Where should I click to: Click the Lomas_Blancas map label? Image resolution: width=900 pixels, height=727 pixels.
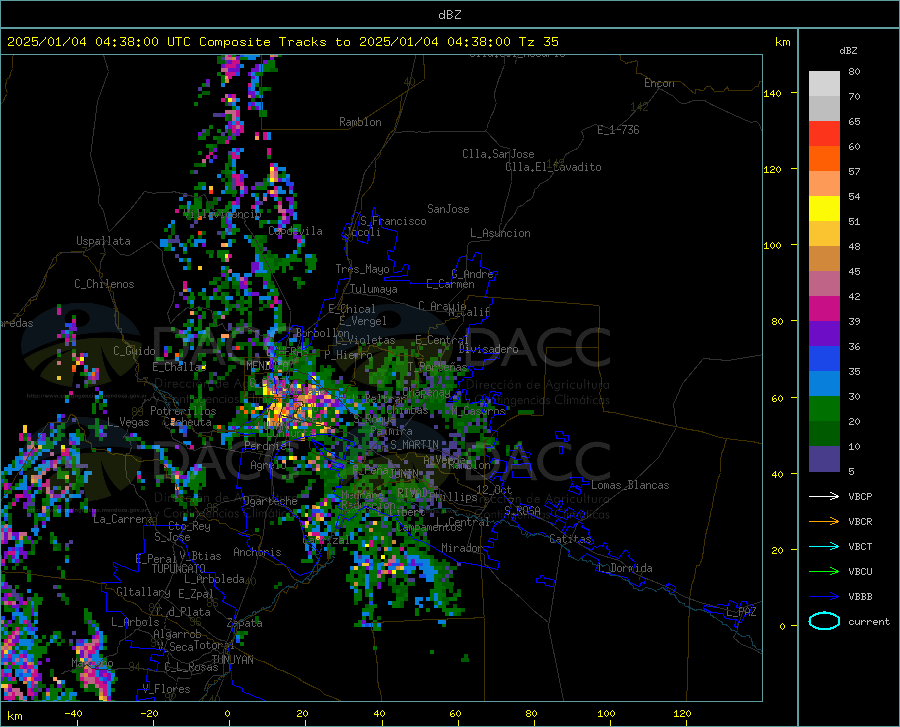coord(630,485)
